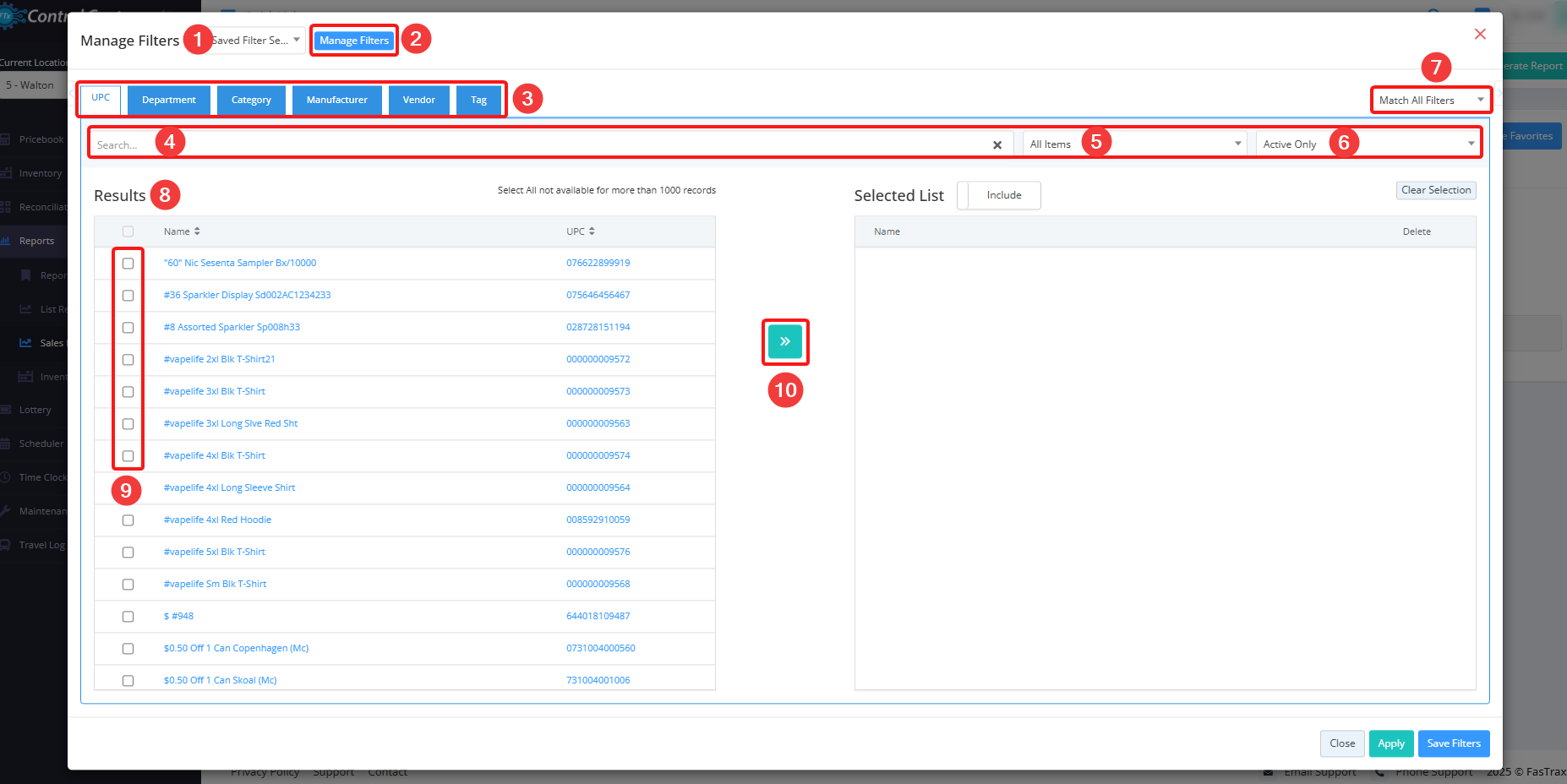Switch to the Department tab
This screenshot has width=1567, height=784.
168,100
